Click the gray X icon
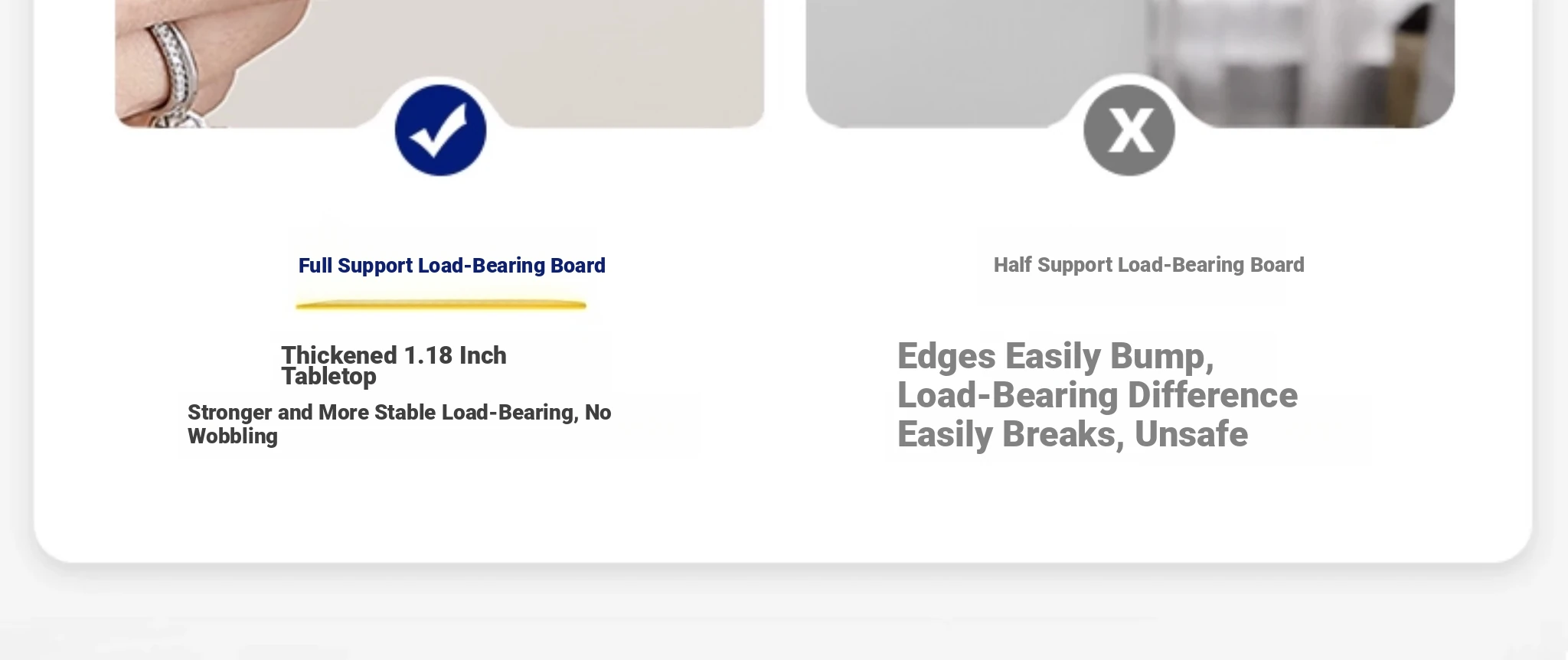Image resolution: width=1568 pixels, height=660 pixels. (1129, 130)
